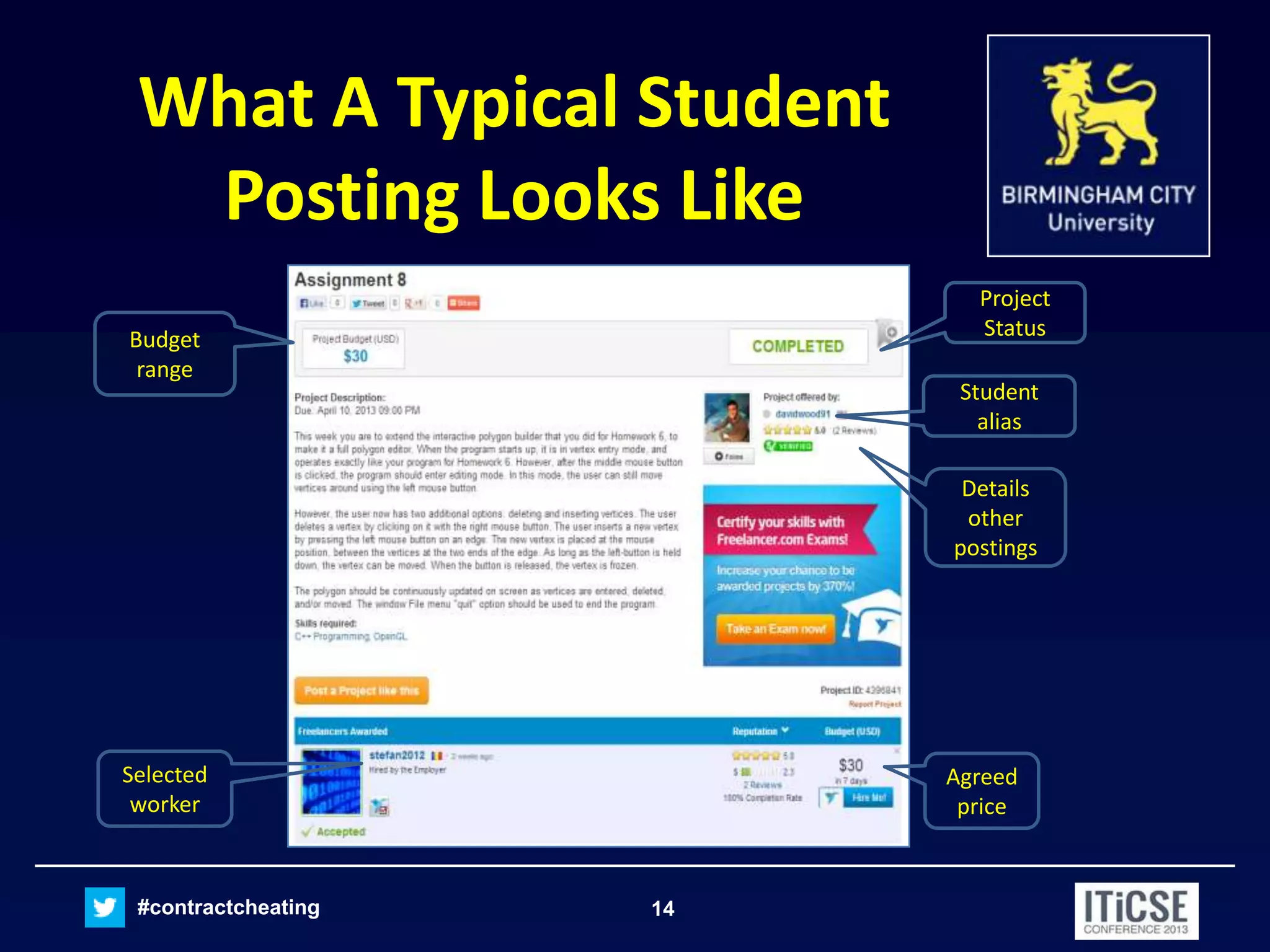Click the $30 Project Budget value
This screenshot has height=952, width=1270.
[x=355, y=356]
